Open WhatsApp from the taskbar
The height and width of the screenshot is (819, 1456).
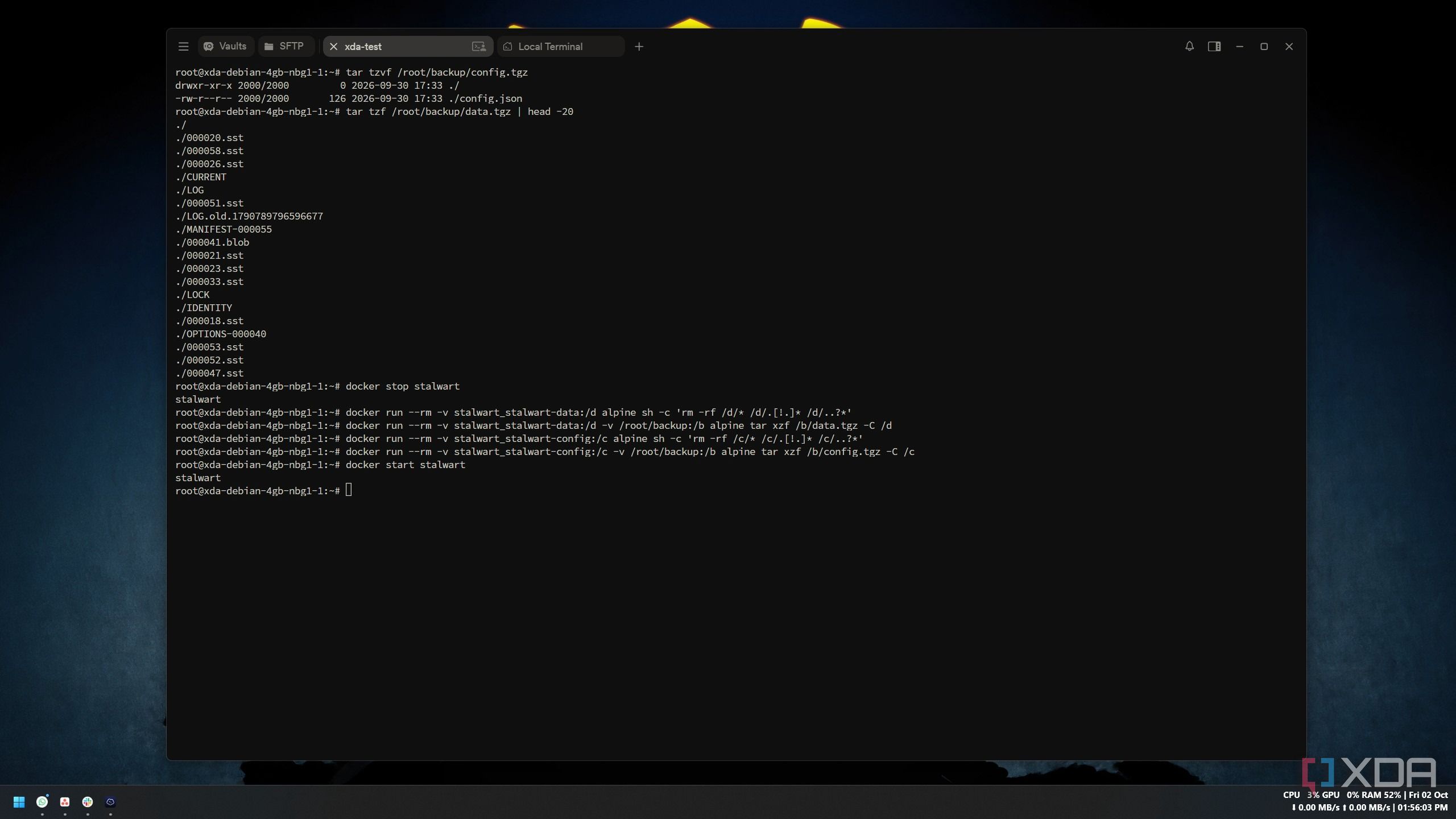click(42, 802)
